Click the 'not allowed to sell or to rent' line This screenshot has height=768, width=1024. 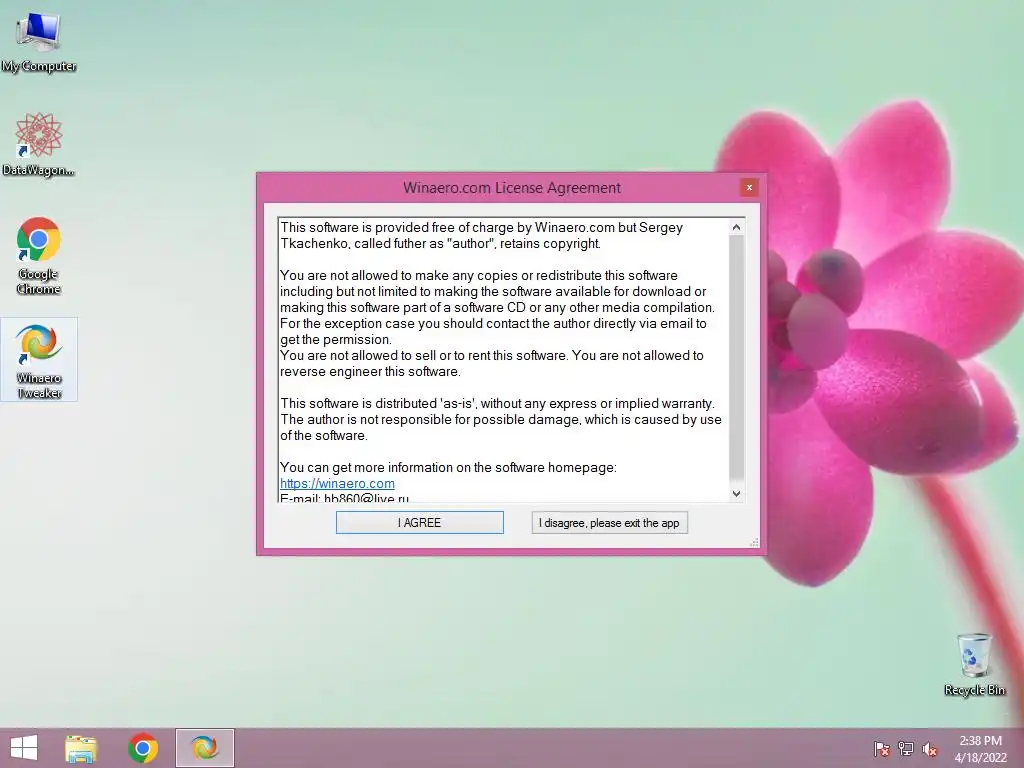(492, 355)
